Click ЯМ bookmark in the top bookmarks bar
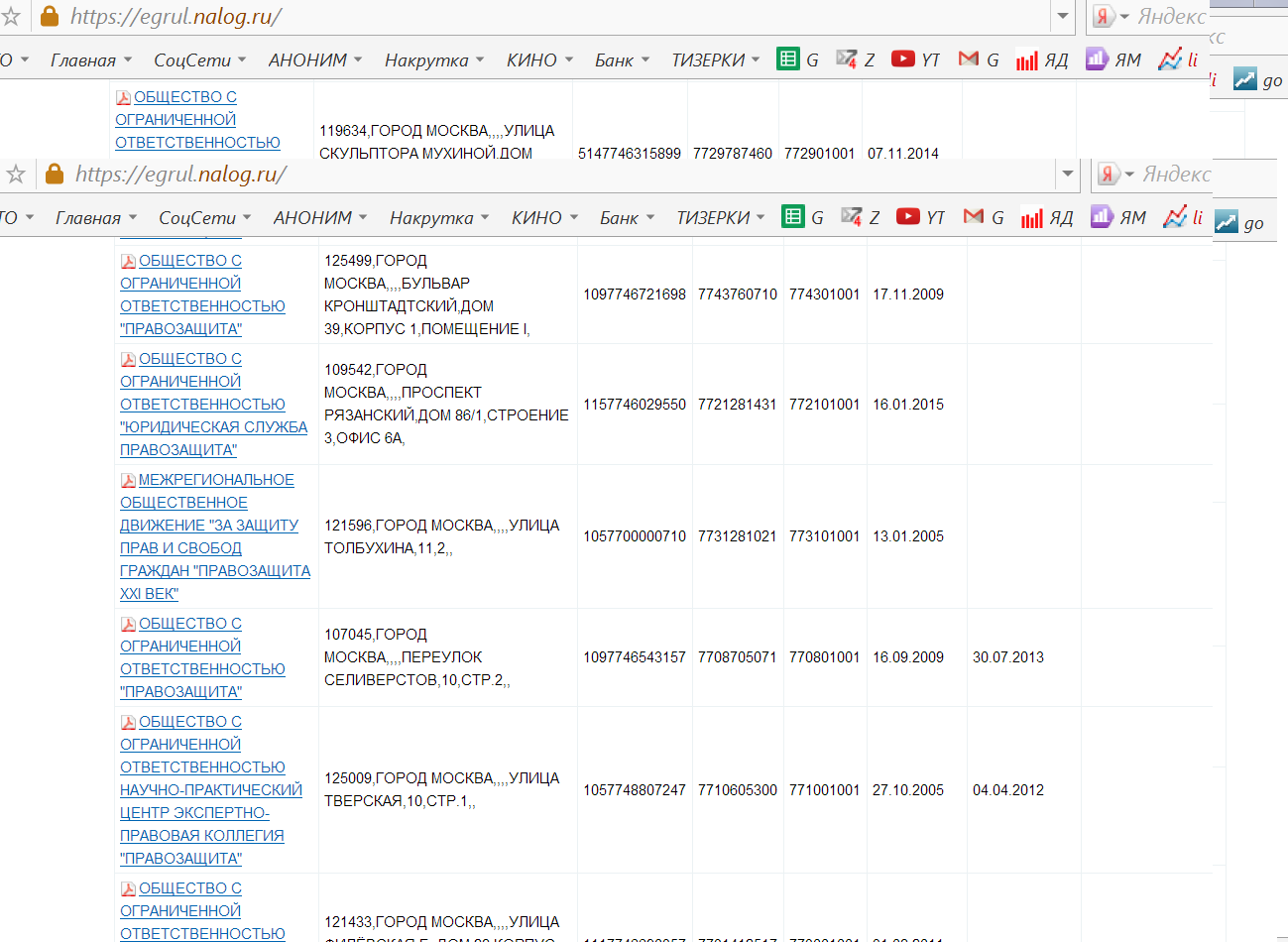 tap(1113, 59)
